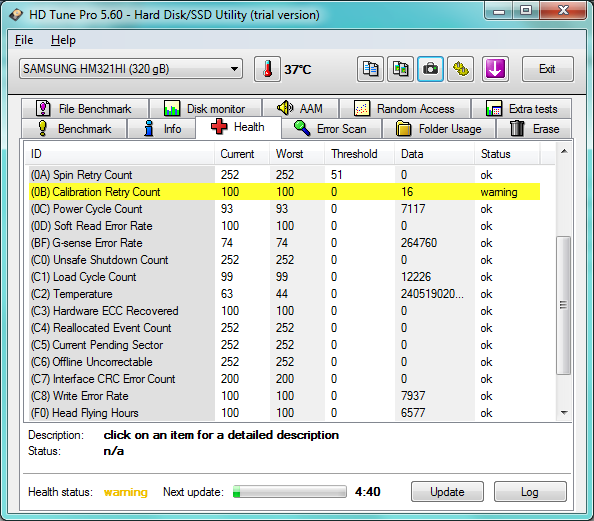Image resolution: width=594 pixels, height=521 pixels.
Task: Open the SAMSUNG HM321HI drive dropdown
Action: [131, 69]
